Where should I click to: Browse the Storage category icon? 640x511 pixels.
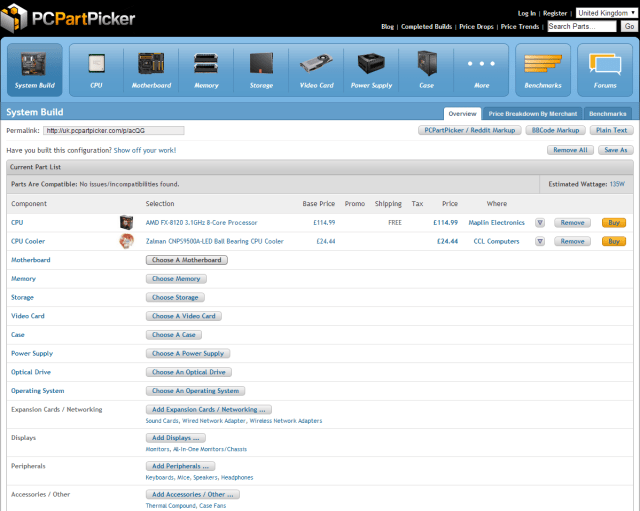pyautogui.click(x=261, y=70)
